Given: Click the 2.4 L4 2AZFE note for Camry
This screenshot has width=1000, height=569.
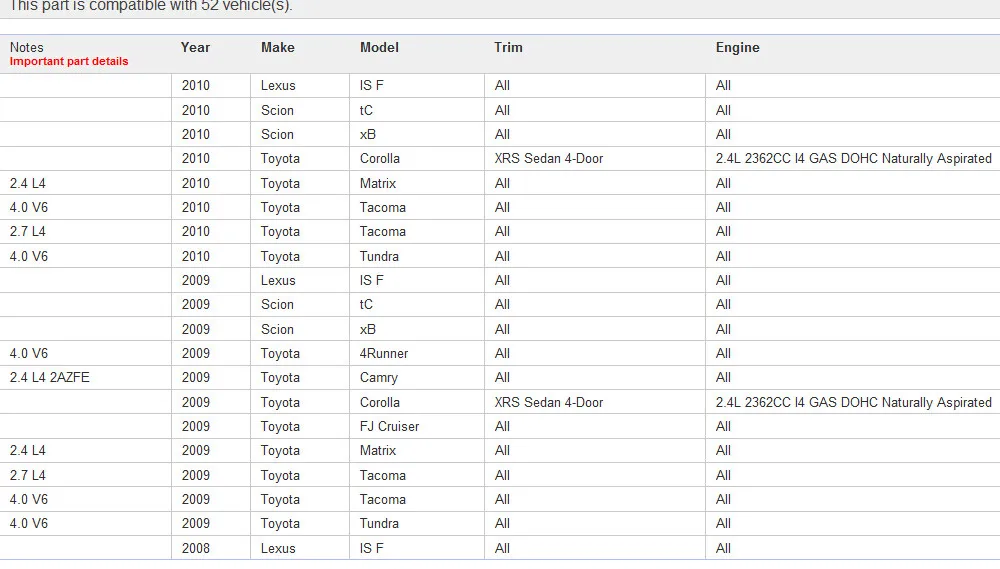Looking at the screenshot, I should coord(50,378).
